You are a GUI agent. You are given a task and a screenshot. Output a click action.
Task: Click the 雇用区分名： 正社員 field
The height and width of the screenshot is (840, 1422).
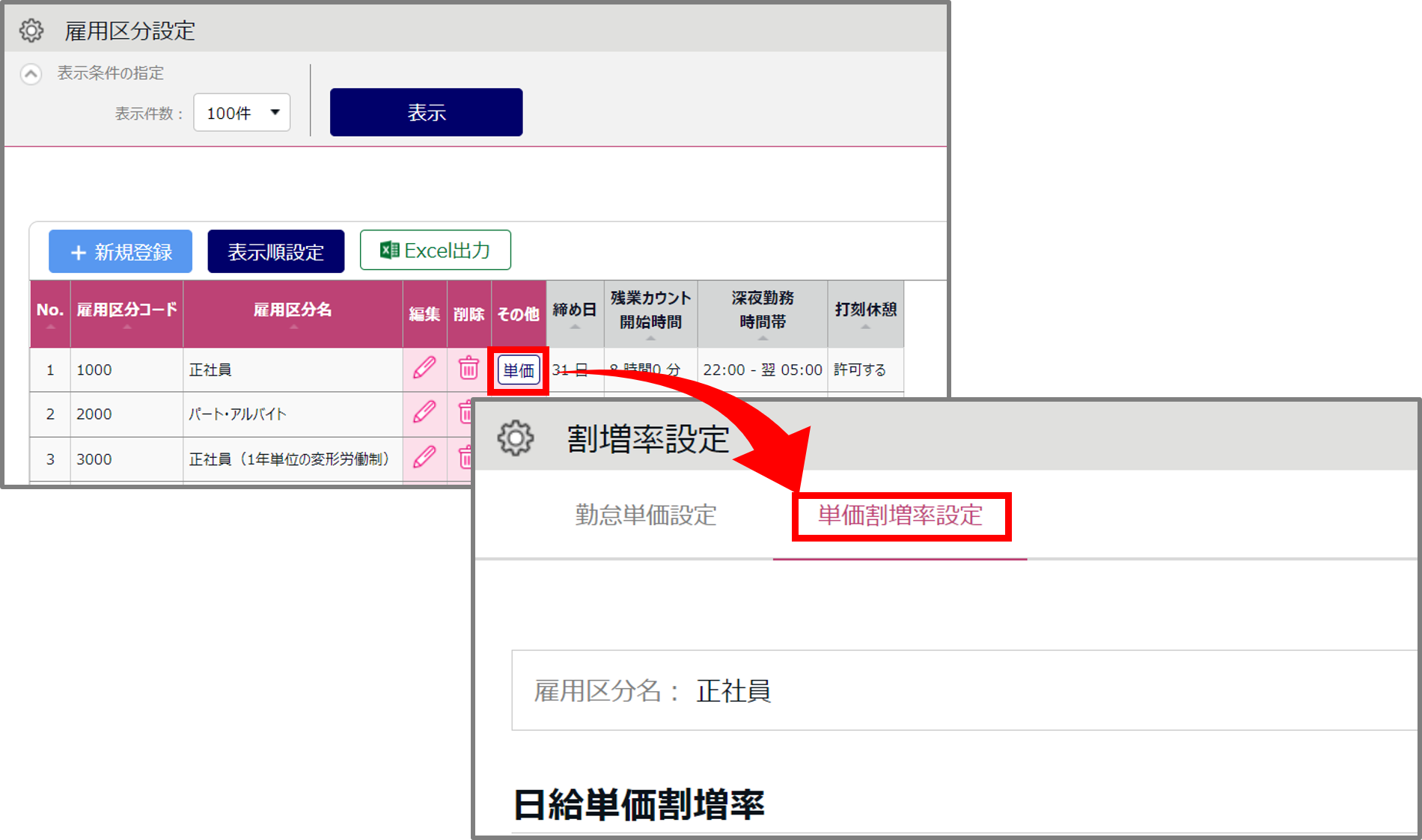tap(964, 690)
